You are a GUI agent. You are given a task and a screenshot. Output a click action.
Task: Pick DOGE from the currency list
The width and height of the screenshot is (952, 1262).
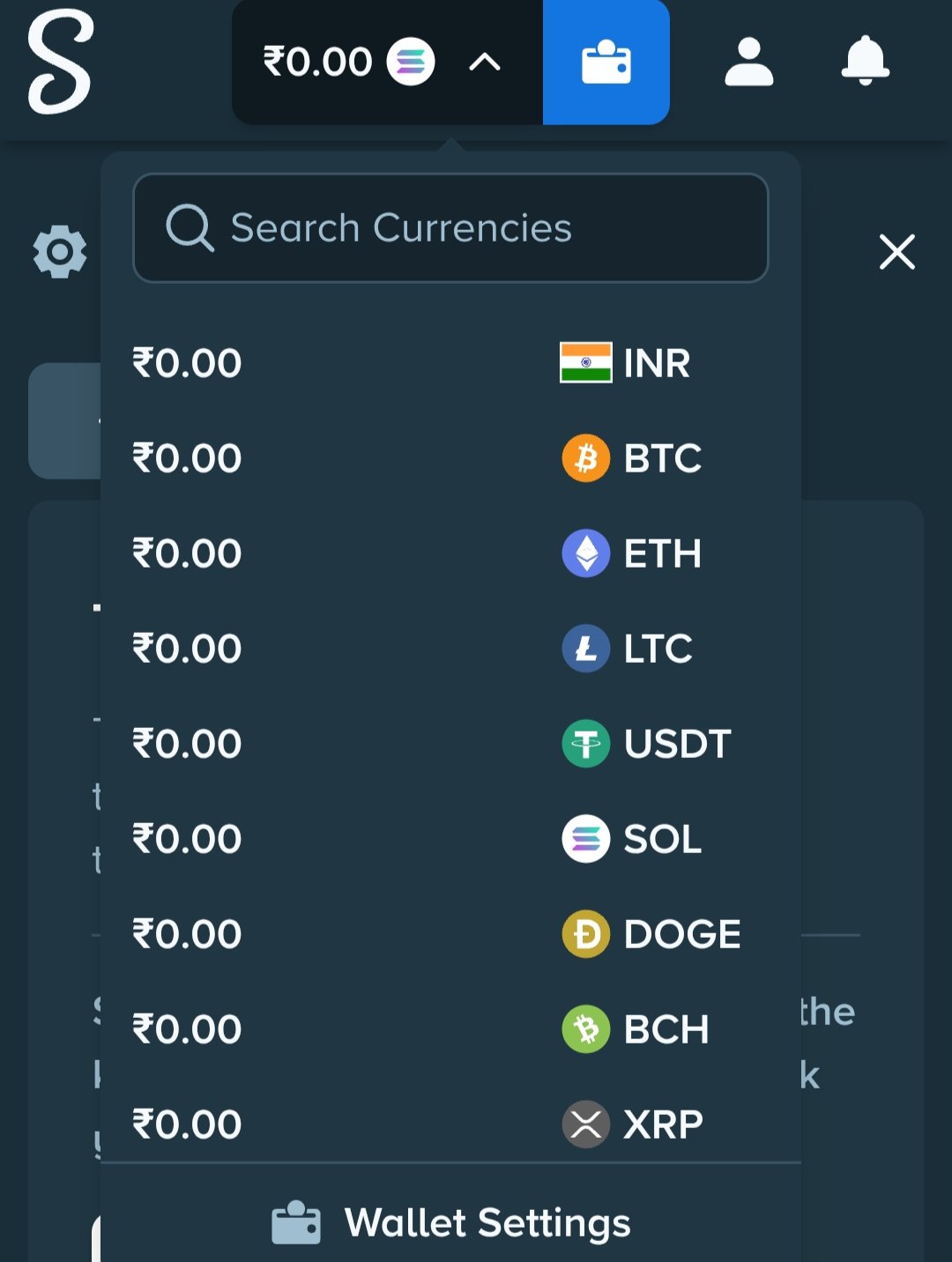click(681, 934)
